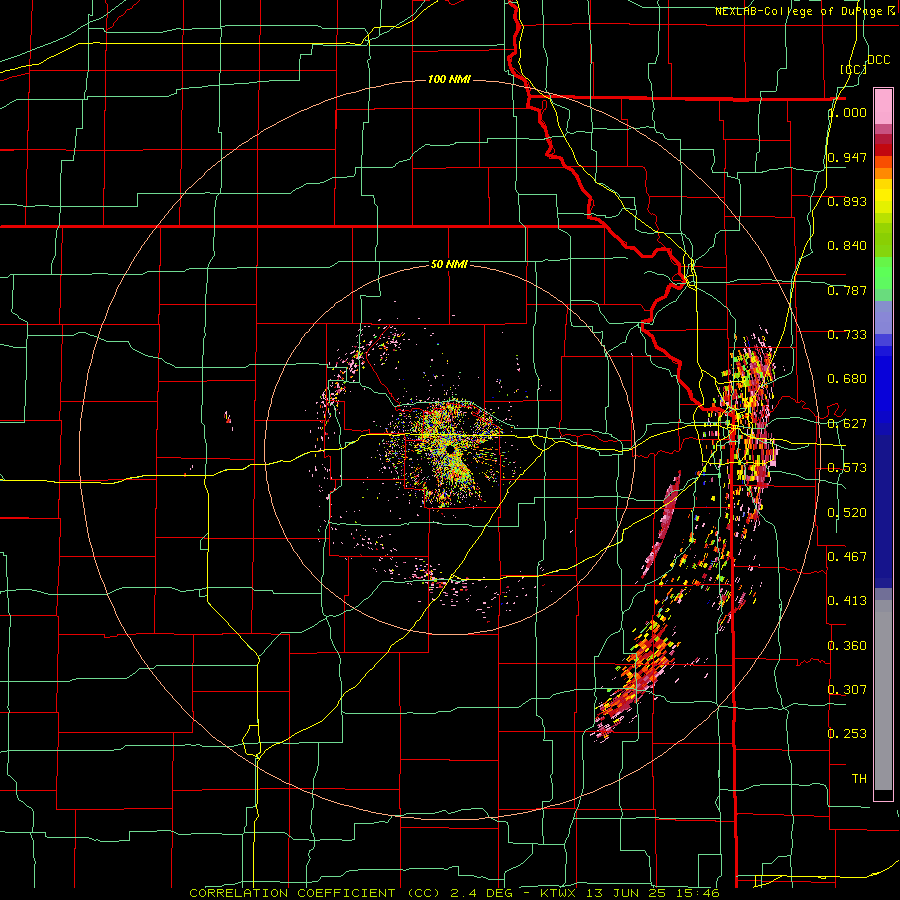The height and width of the screenshot is (900, 900).
Task: Click the 0.733 scale value
Action: click(x=847, y=335)
